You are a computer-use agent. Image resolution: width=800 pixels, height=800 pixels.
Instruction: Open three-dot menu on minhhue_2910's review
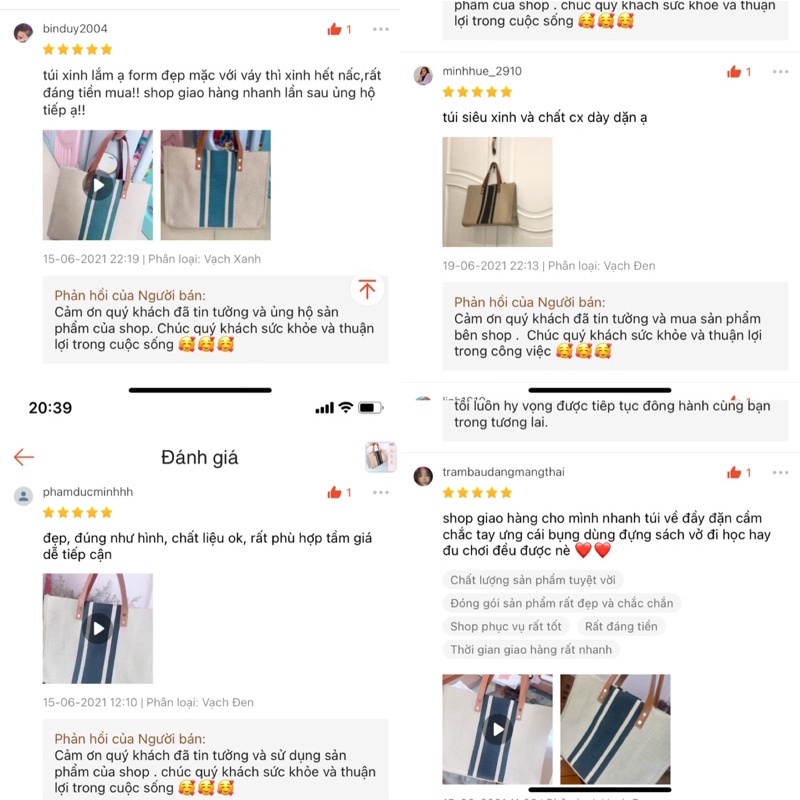[780, 72]
